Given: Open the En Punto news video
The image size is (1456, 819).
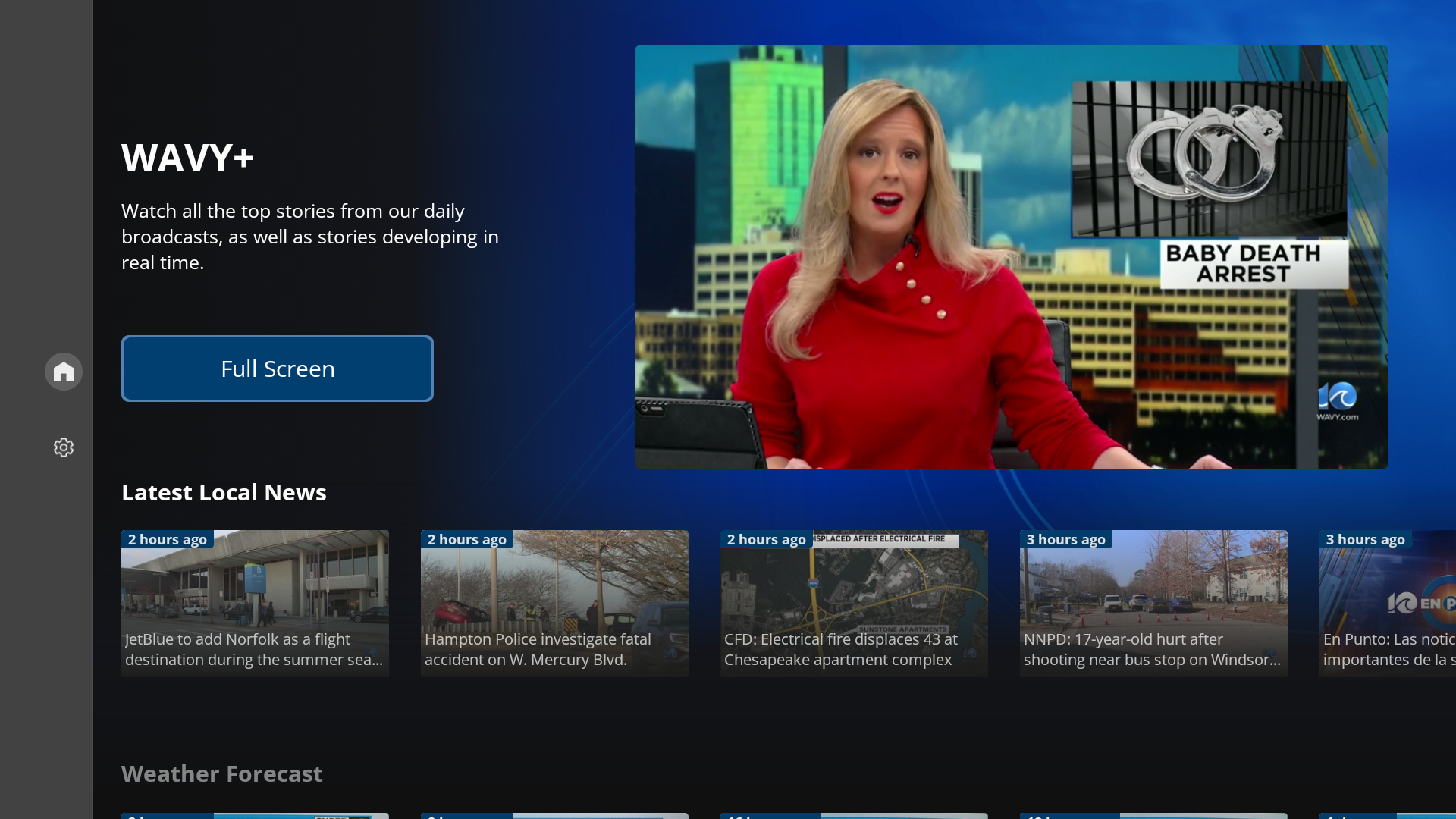Looking at the screenshot, I should point(1387,603).
